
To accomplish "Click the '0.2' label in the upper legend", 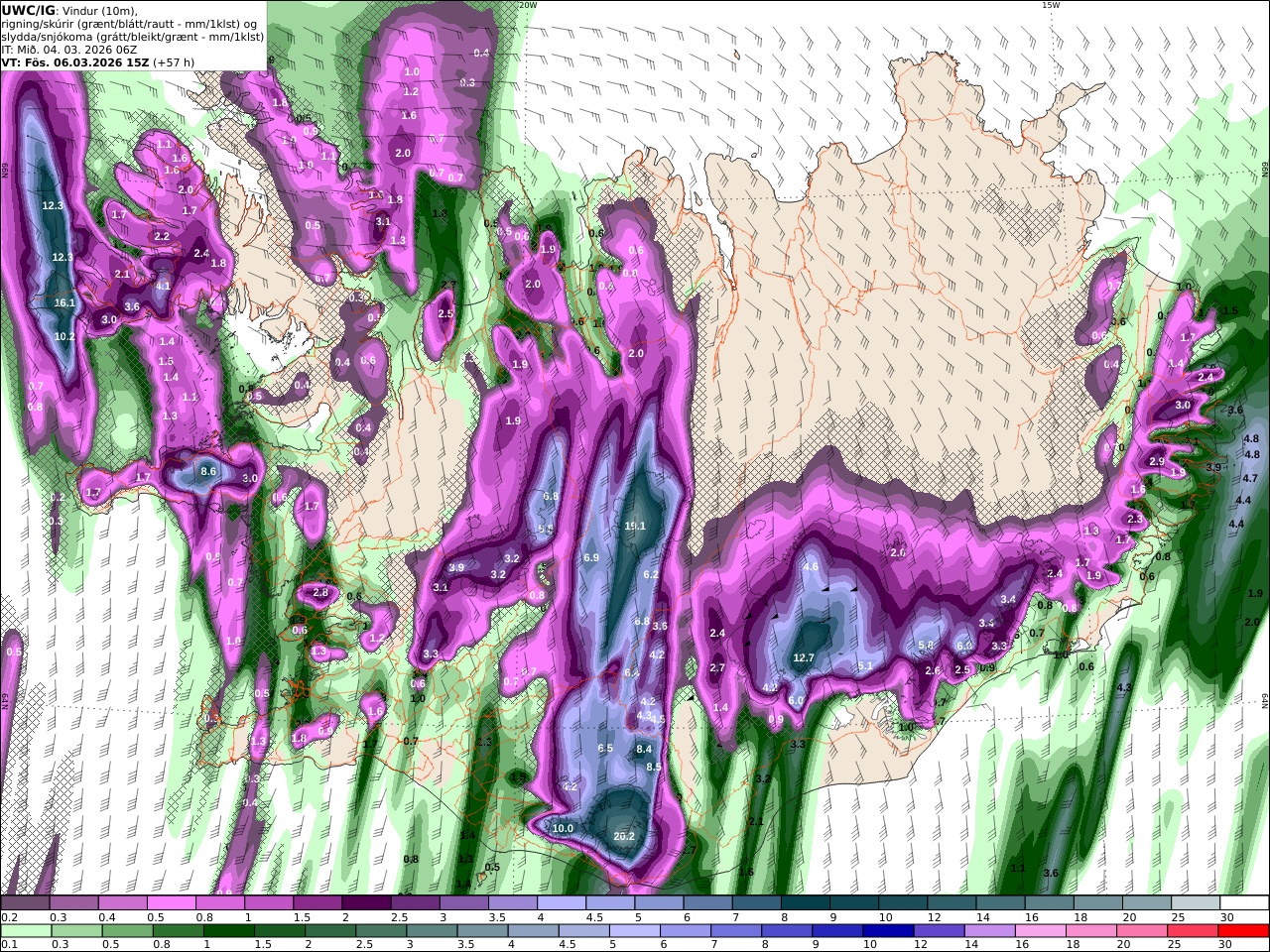I will pyautogui.click(x=9, y=917).
